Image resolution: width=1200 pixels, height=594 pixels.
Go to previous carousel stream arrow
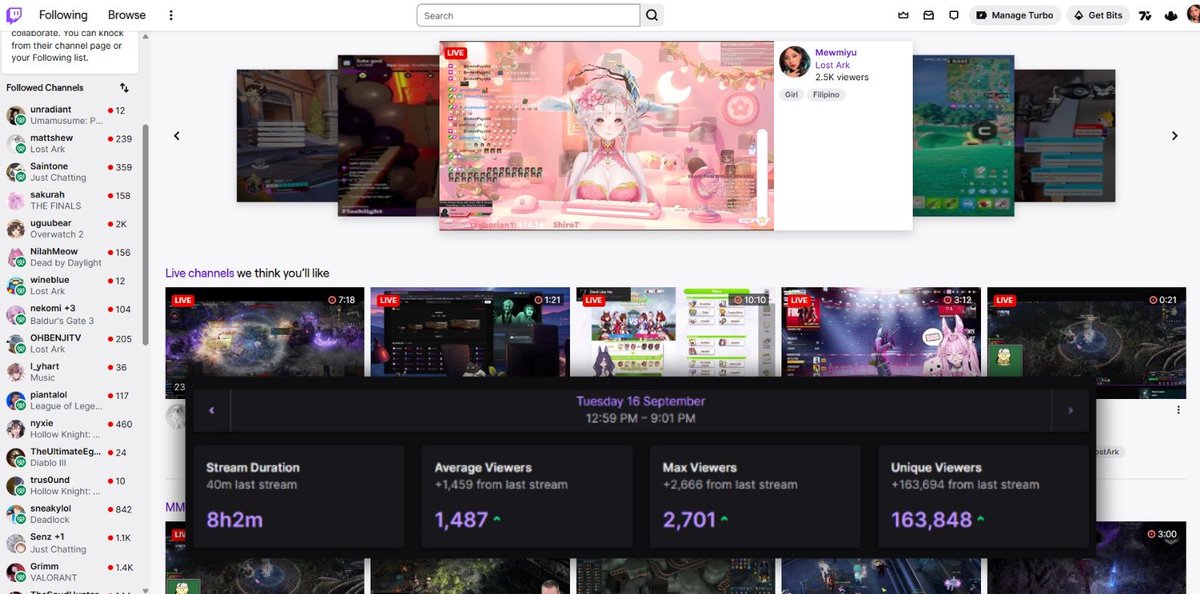point(177,136)
